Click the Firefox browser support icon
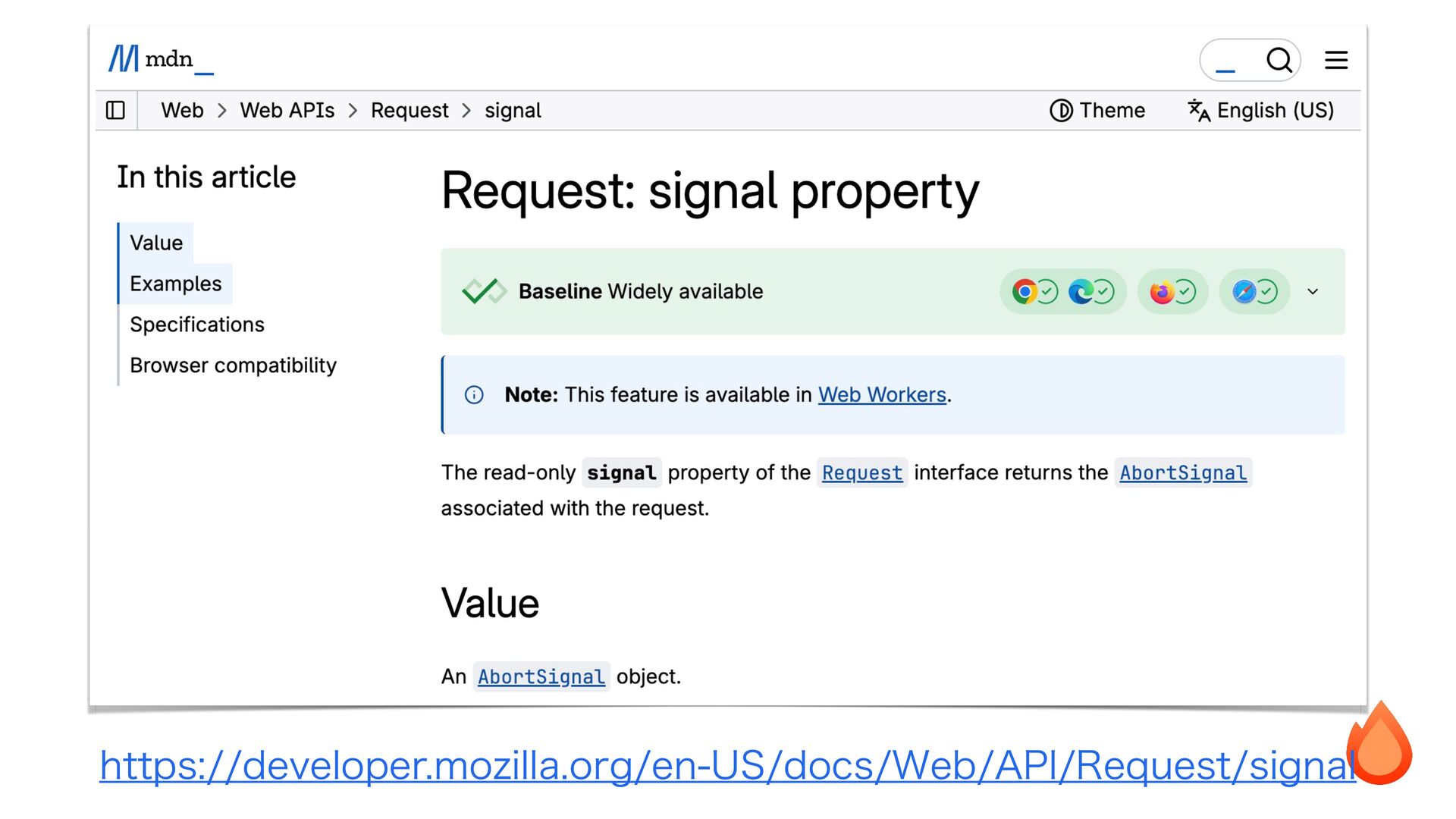 click(1162, 292)
